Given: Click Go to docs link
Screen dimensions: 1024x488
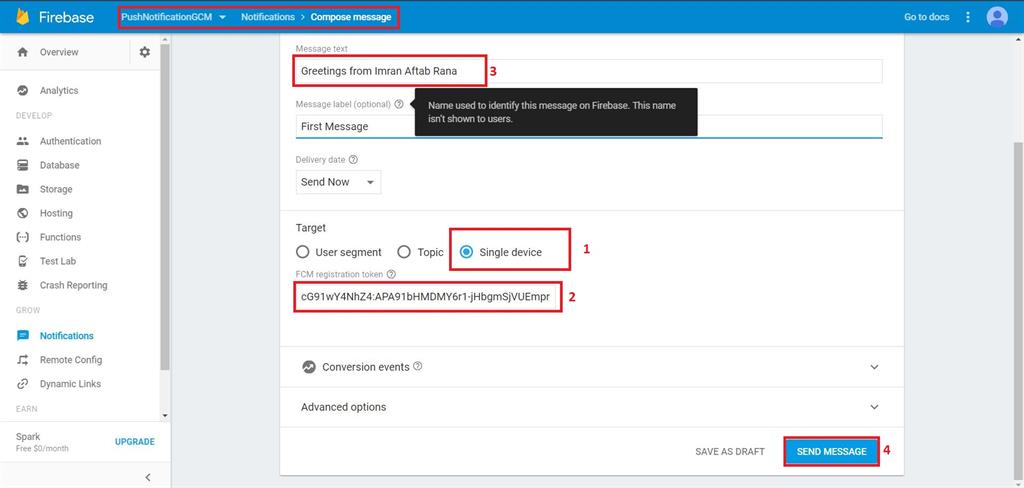Looking at the screenshot, I should 926,17.
